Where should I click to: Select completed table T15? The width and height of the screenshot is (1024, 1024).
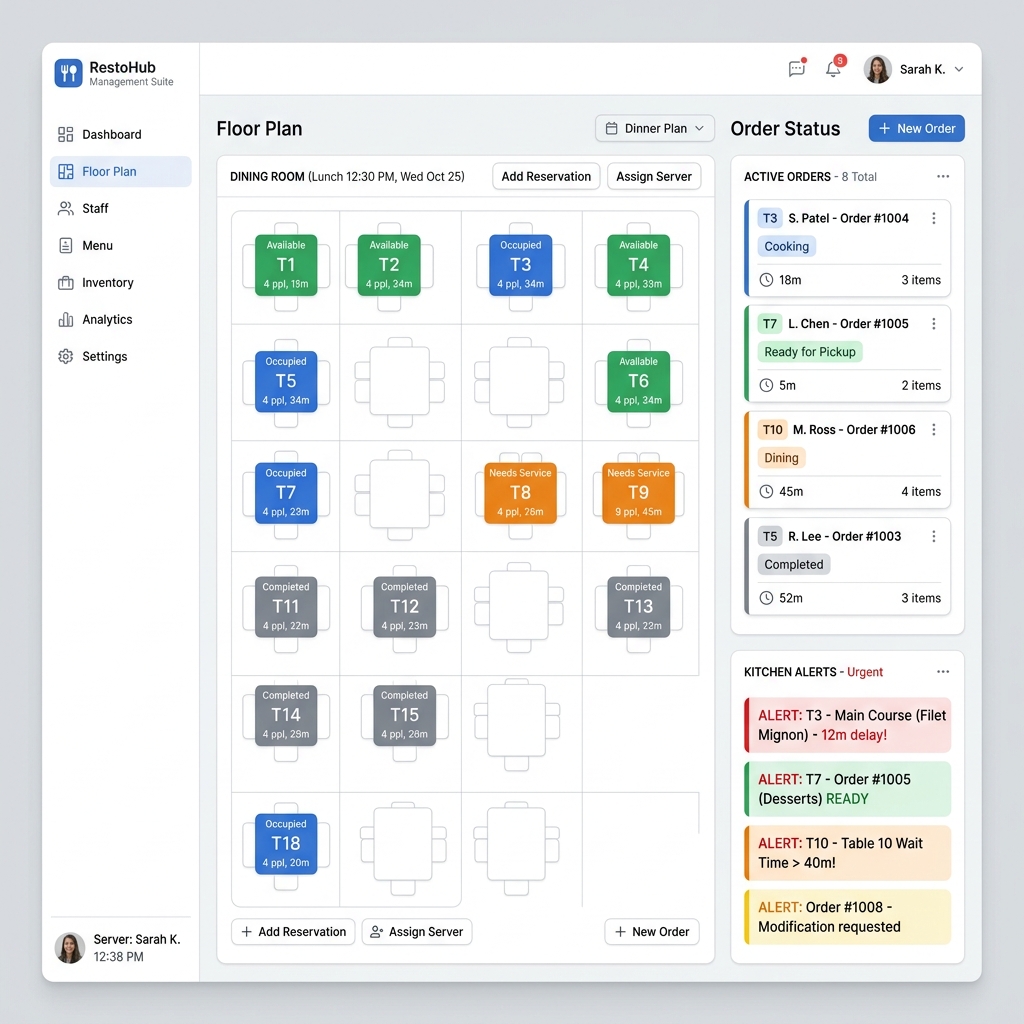[405, 715]
